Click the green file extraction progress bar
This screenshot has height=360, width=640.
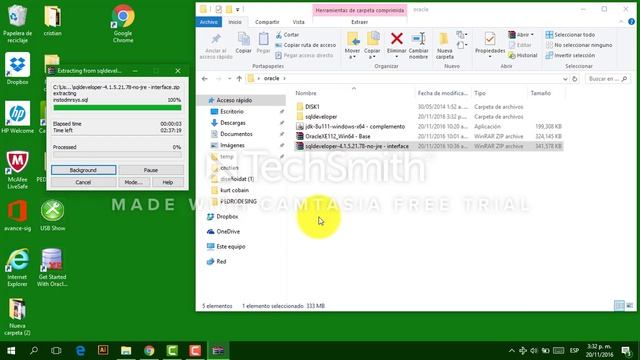point(117,108)
